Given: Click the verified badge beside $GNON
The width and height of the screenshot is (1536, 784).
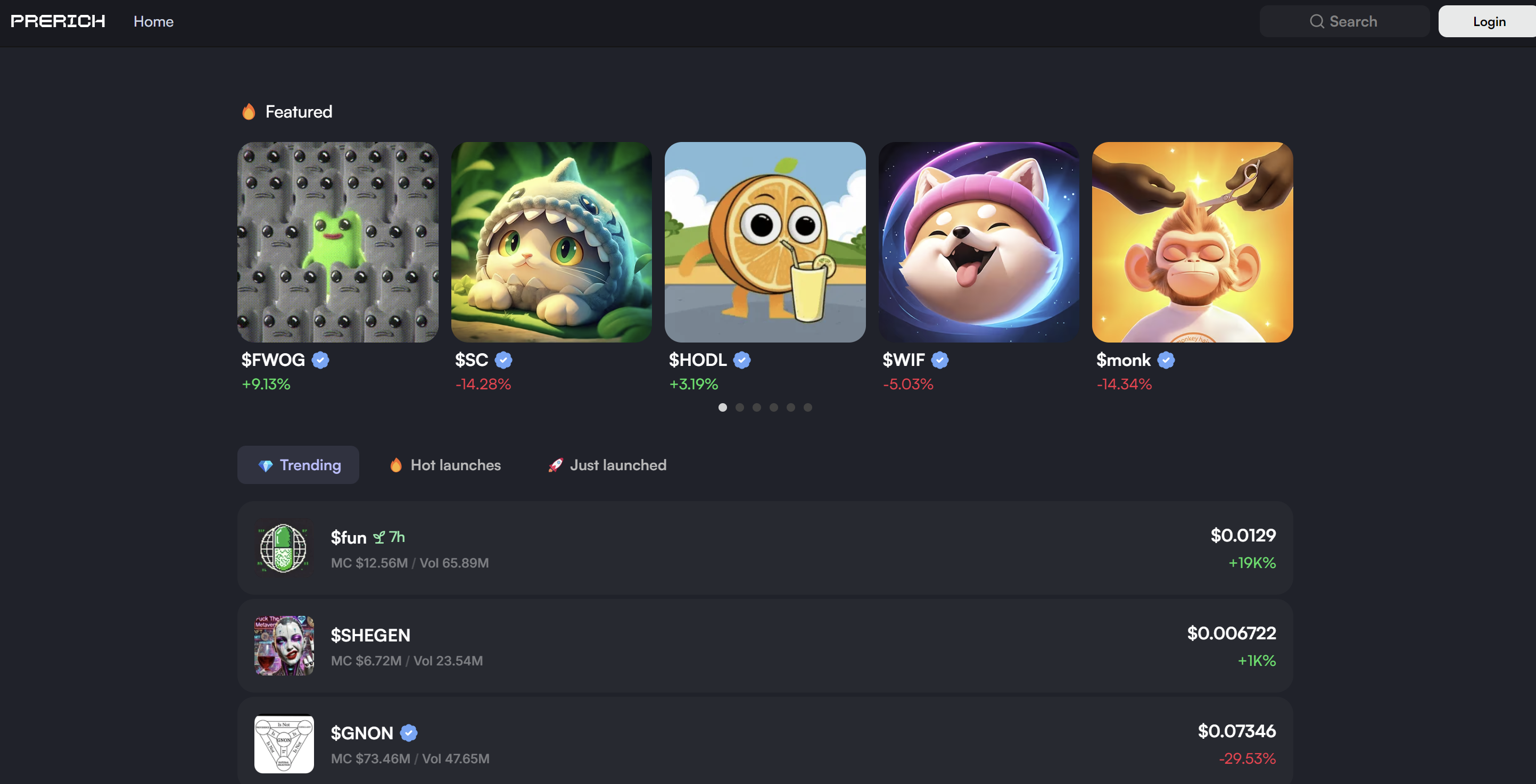Looking at the screenshot, I should 408,733.
